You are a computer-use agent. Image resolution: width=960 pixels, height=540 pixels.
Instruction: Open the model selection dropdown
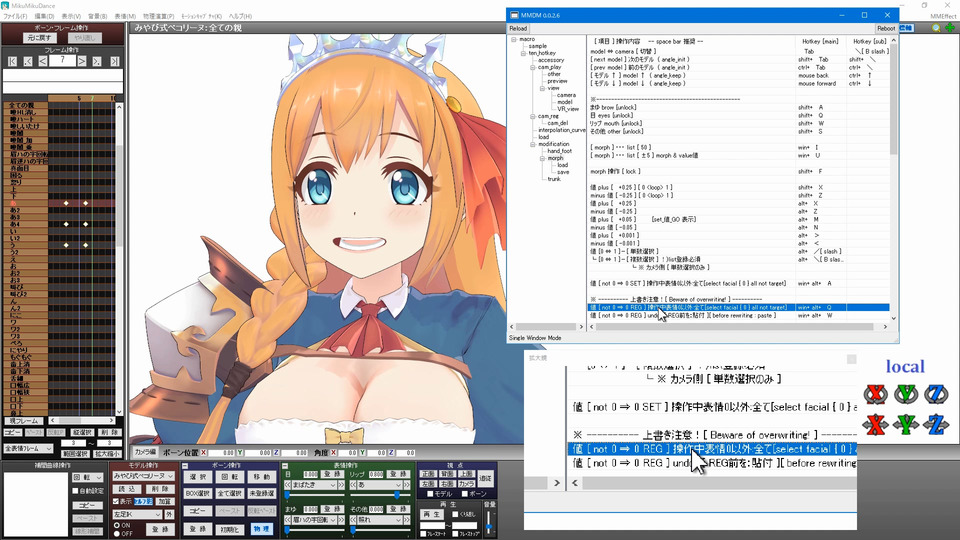point(144,476)
